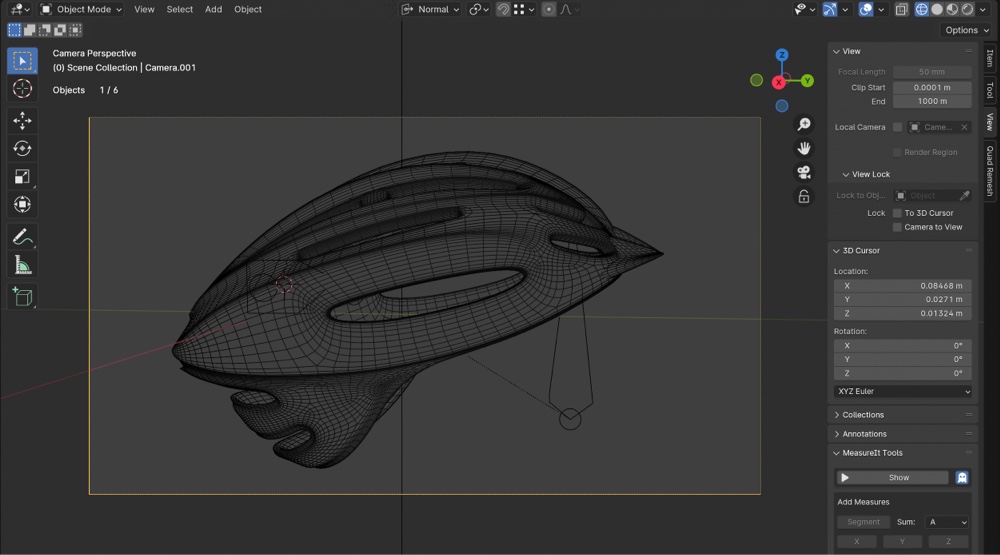
Task: Open the Select menu
Action: pyautogui.click(x=180, y=9)
